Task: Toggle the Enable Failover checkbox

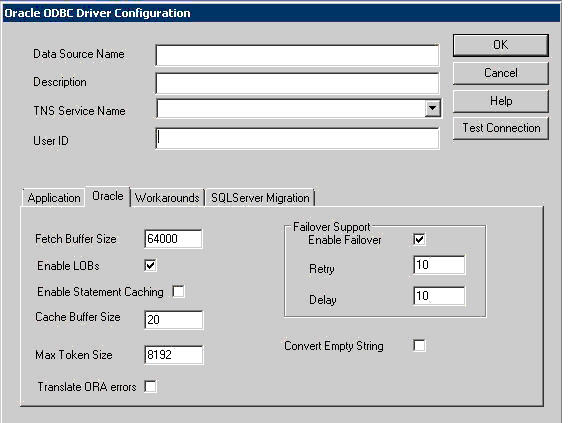Action: click(419, 239)
